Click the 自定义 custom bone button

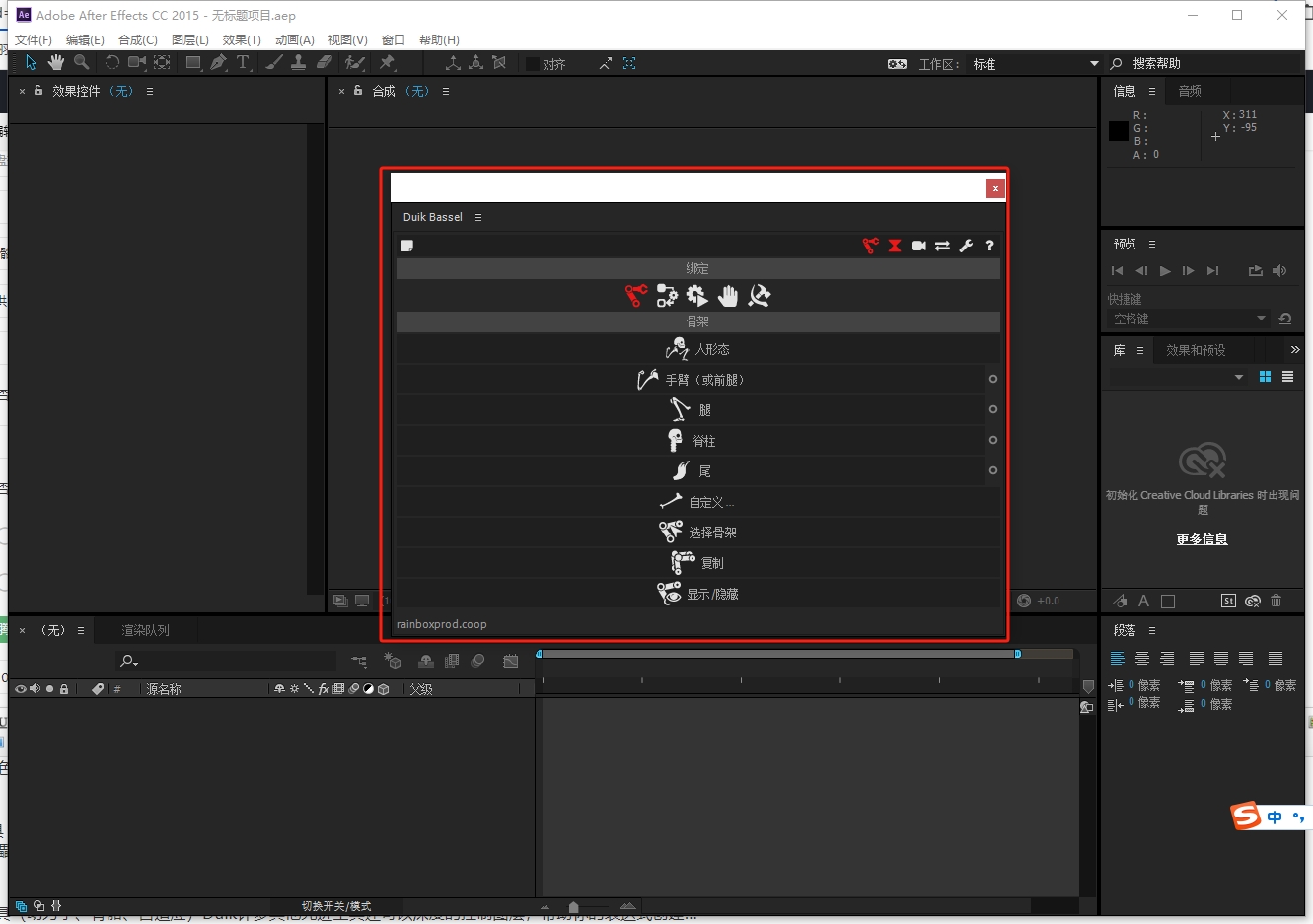[x=697, y=502]
